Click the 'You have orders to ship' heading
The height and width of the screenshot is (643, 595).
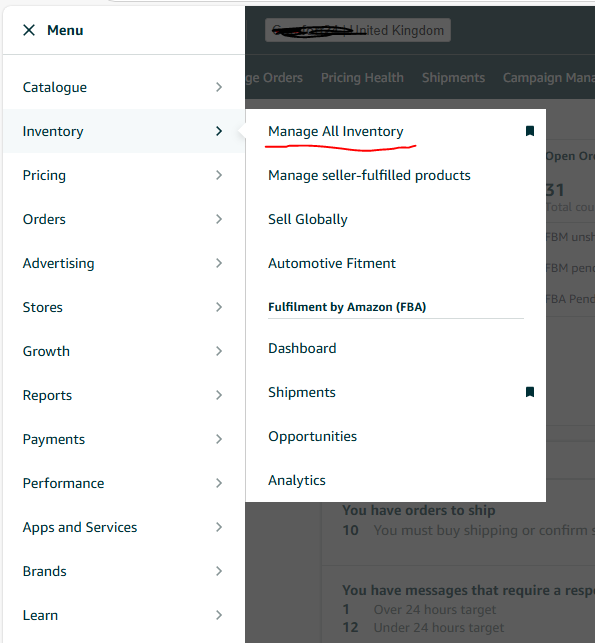click(x=419, y=510)
